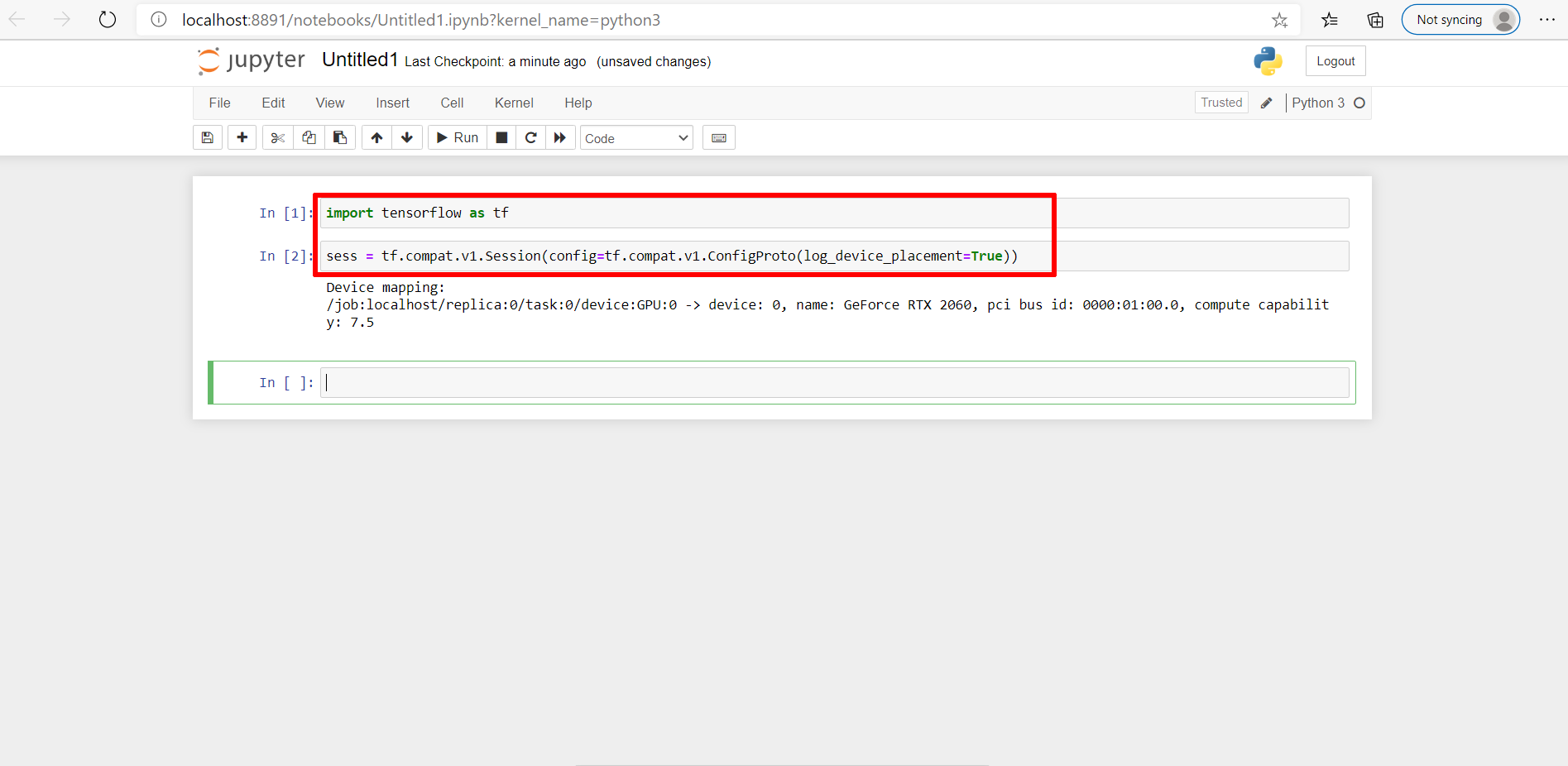Open the Cell menu
This screenshot has width=1568, height=766.
pyautogui.click(x=452, y=103)
